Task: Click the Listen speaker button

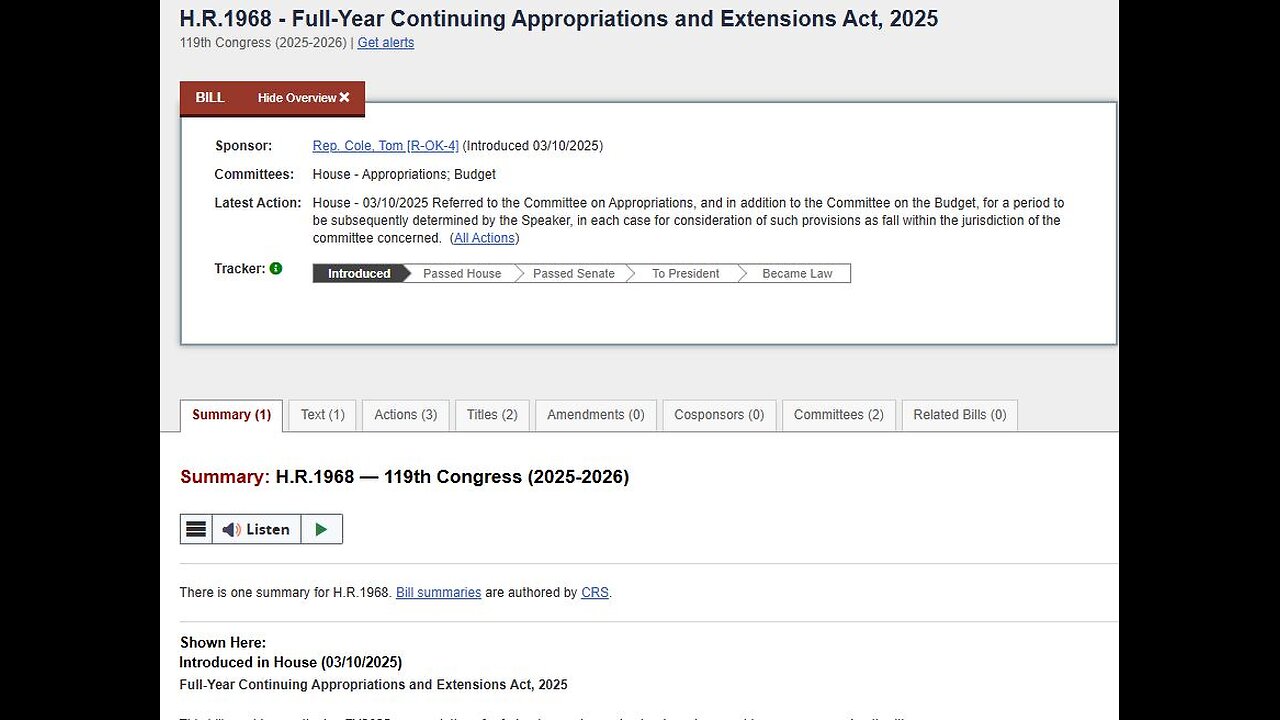Action: pyautogui.click(x=256, y=529)
